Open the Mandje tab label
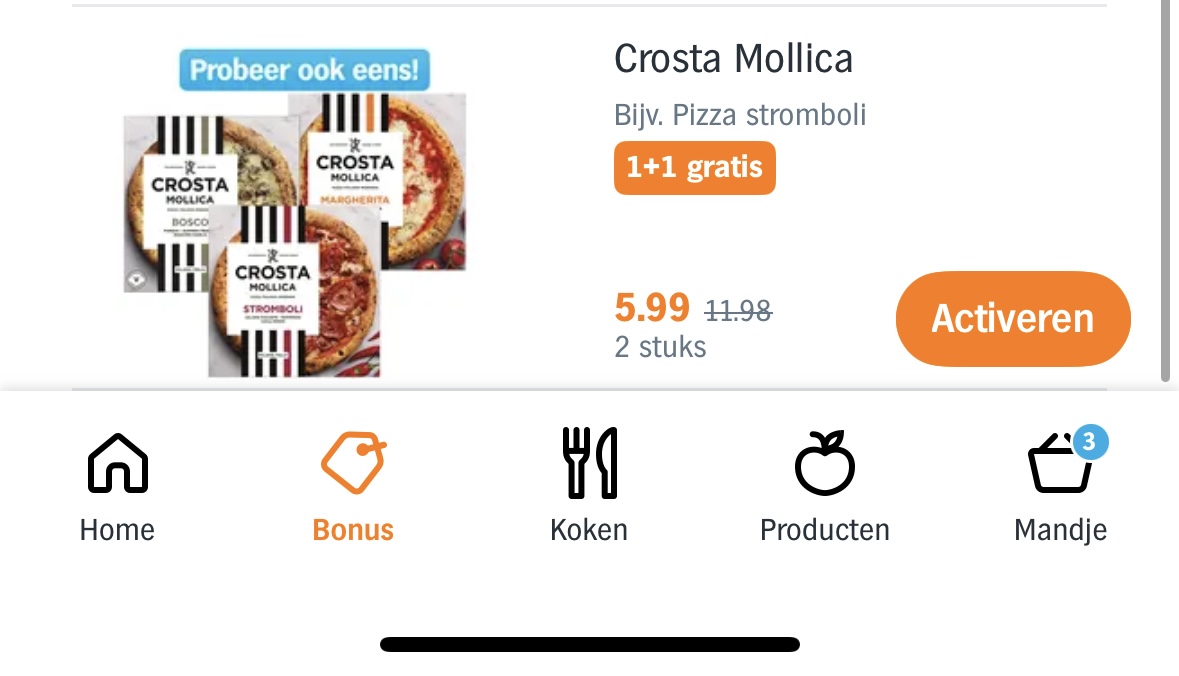1179x676 pixels. (x=1060, y=529)
